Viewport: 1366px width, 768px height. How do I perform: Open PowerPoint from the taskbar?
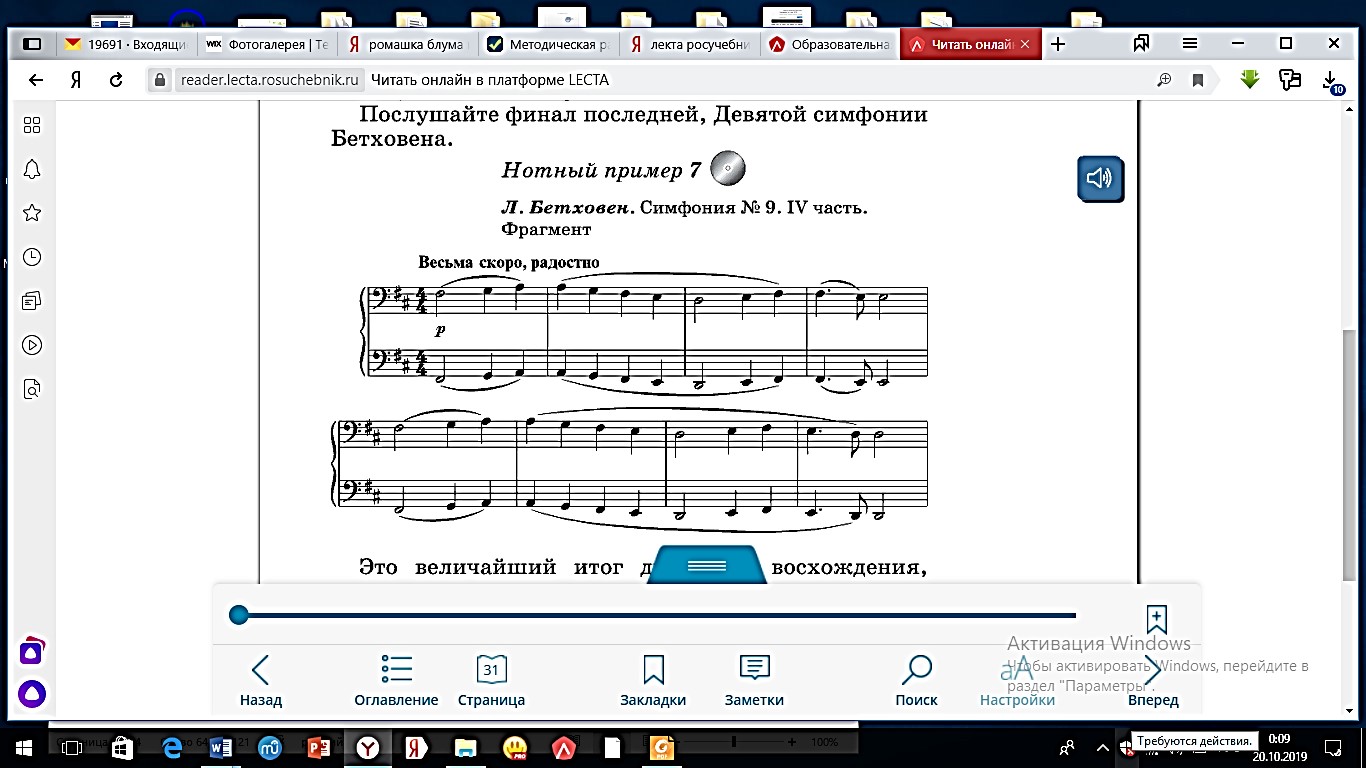coord(318,747)
